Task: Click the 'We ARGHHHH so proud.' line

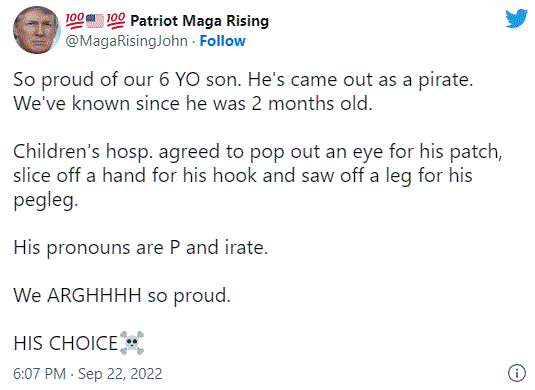Action: click(122, 295)
